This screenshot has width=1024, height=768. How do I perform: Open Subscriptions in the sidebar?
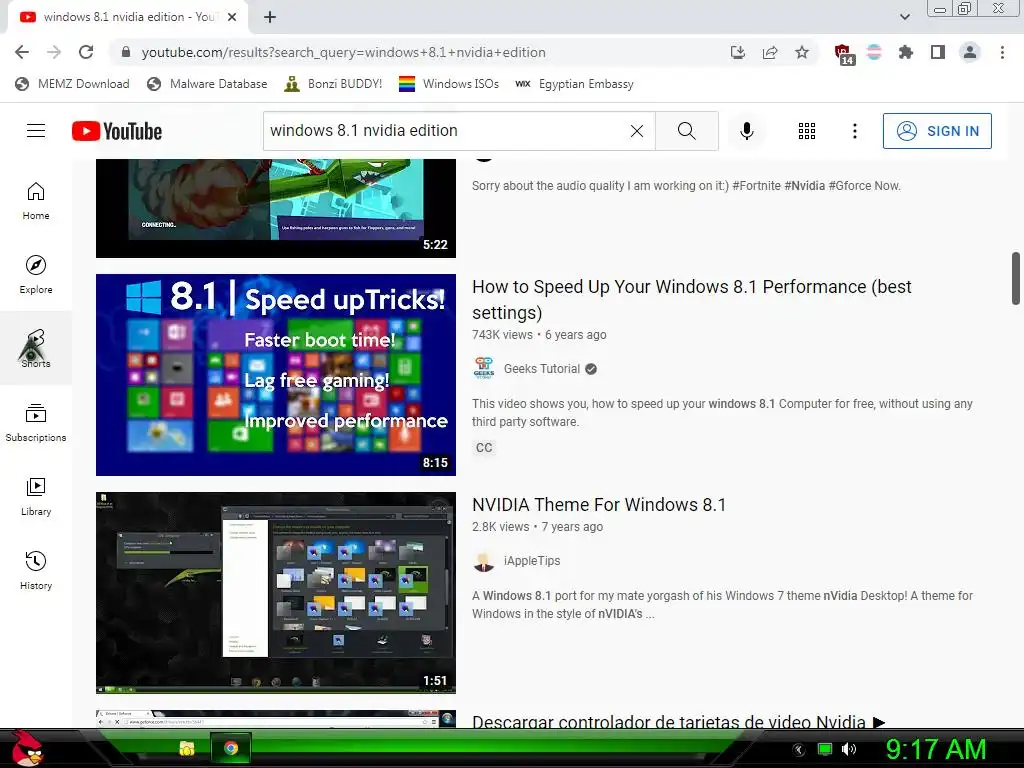point(36,423)
